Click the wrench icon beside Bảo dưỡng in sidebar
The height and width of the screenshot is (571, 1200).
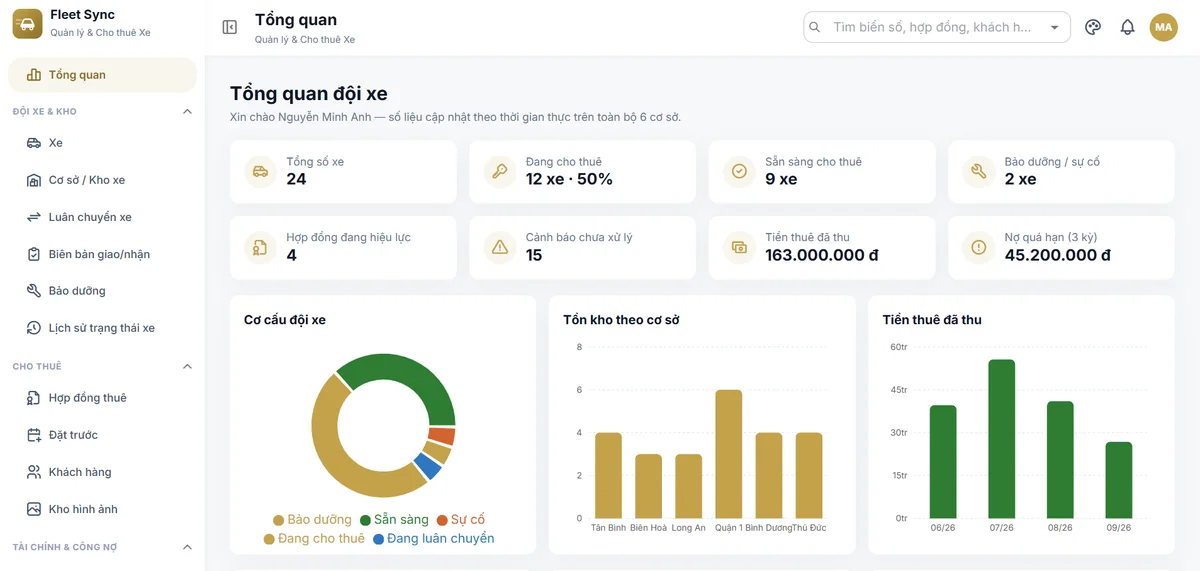tap(33, 291)
